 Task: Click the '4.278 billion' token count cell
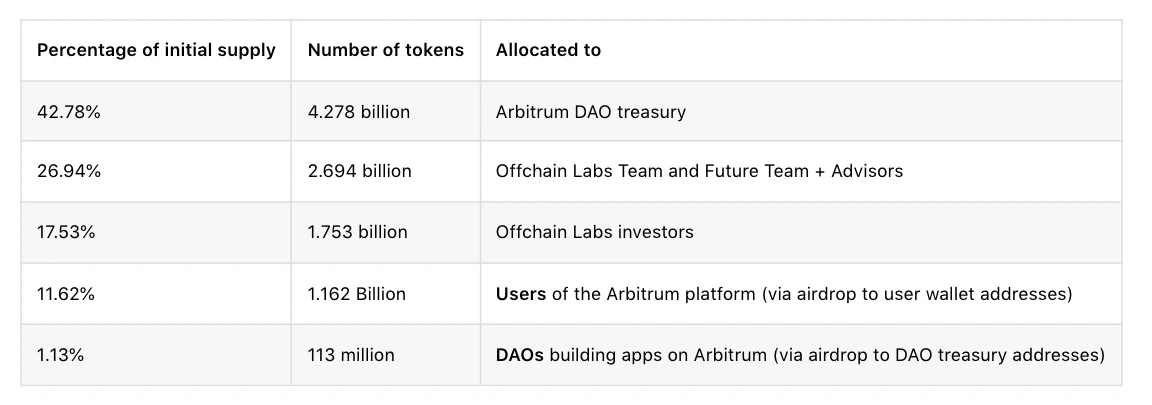pos(386,111)
